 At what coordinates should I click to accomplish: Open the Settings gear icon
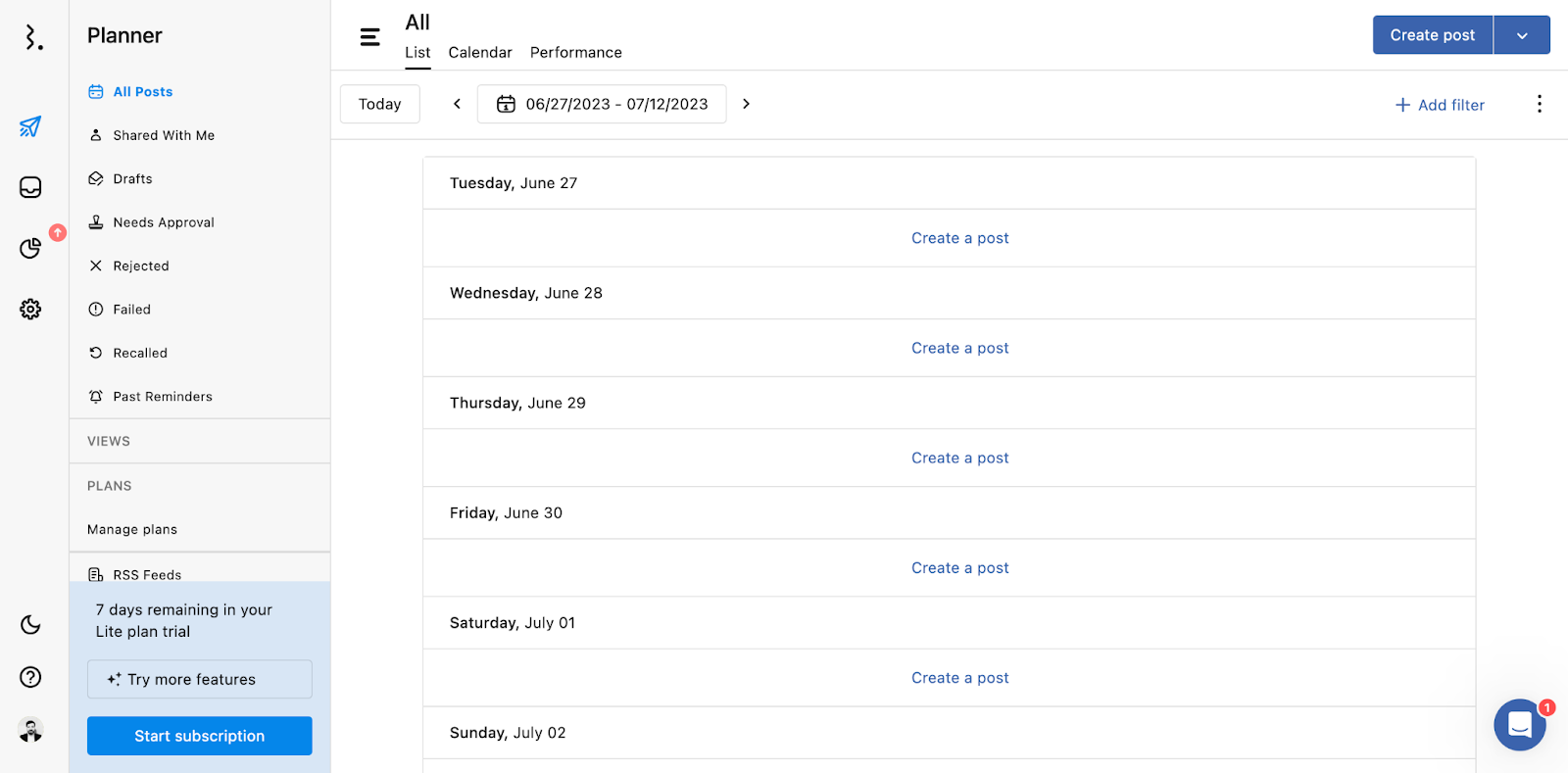pos(30,310)
